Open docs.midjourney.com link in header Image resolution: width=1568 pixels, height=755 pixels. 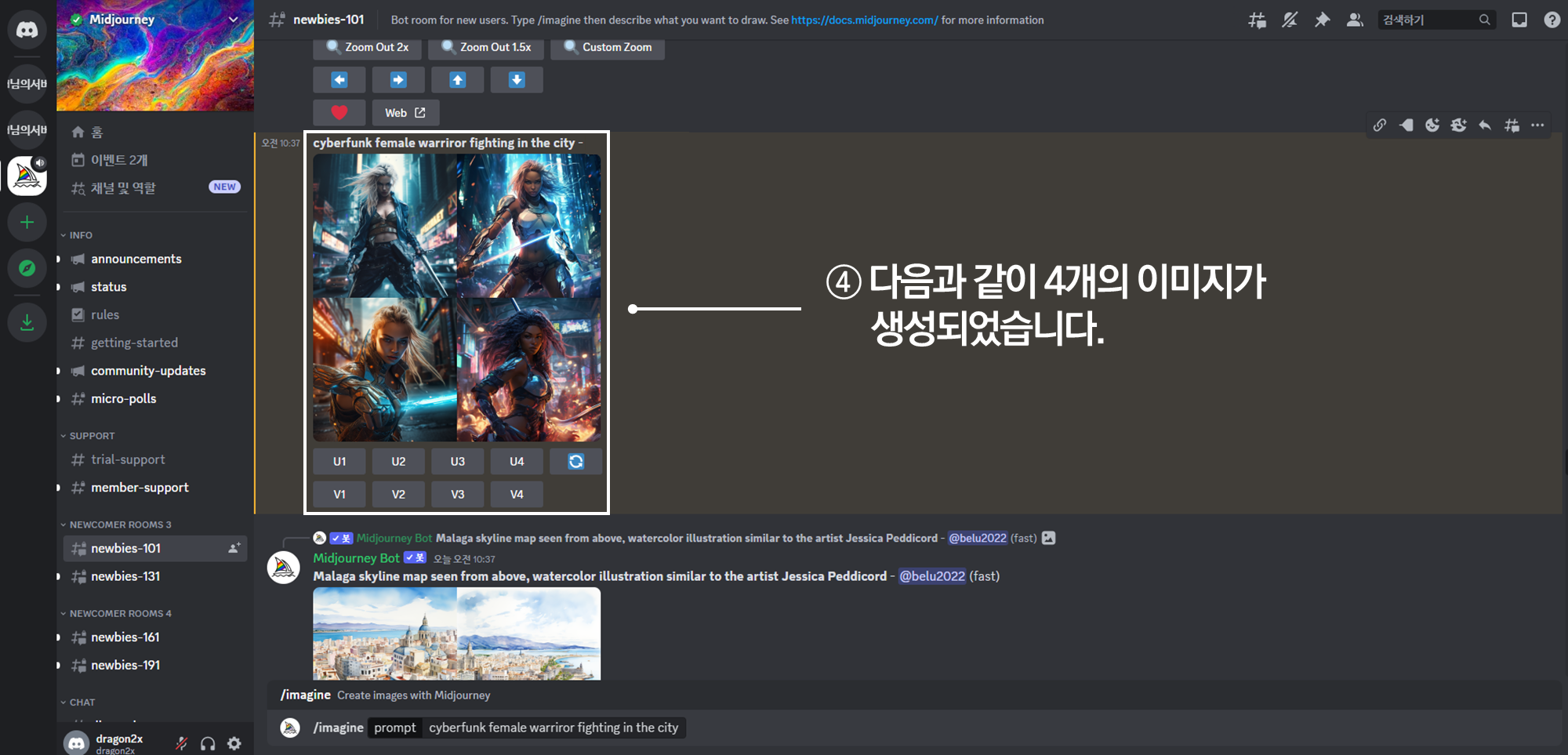864,20
